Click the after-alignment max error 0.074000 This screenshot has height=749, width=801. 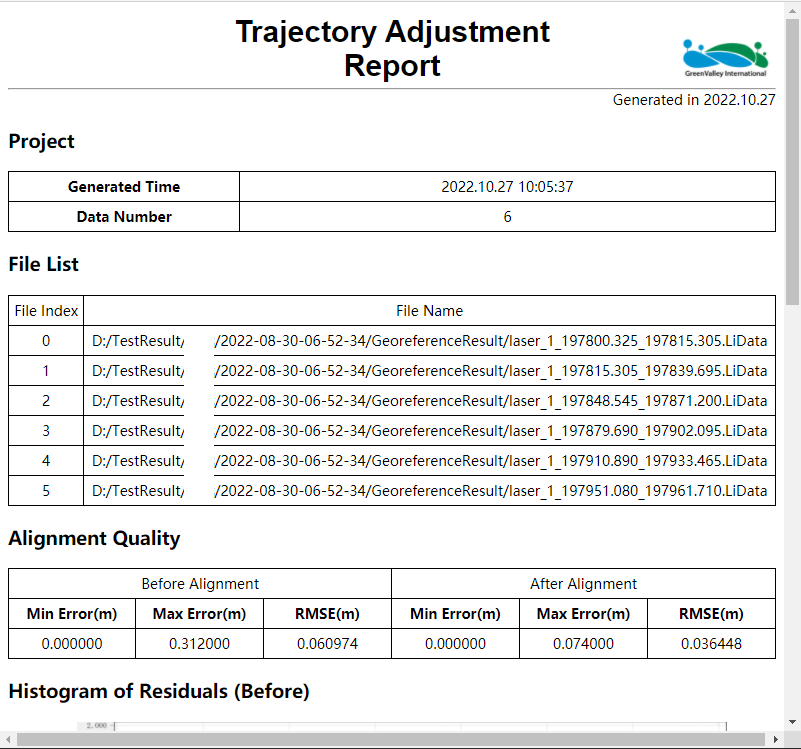click(x=583, y=644)
